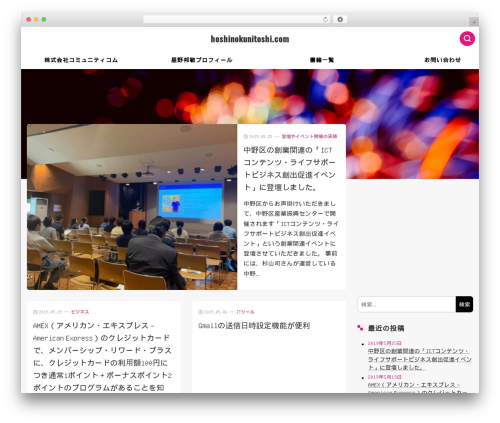
Task: Open the 星野邦敏プロフィール menu item
Action: (x=202, y=60)
